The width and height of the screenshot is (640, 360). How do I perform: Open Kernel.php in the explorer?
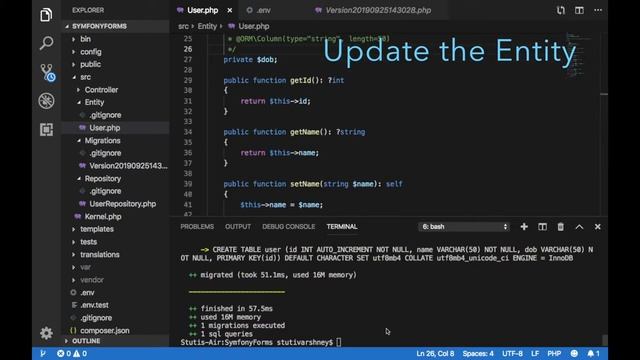tap(115, 217)
